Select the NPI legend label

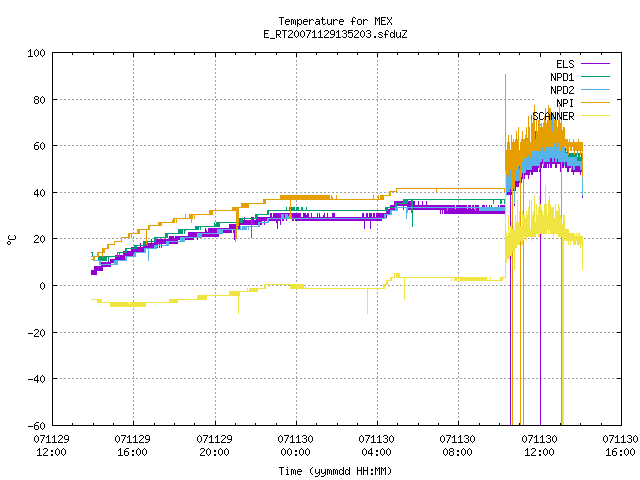[x=565, y=103]
